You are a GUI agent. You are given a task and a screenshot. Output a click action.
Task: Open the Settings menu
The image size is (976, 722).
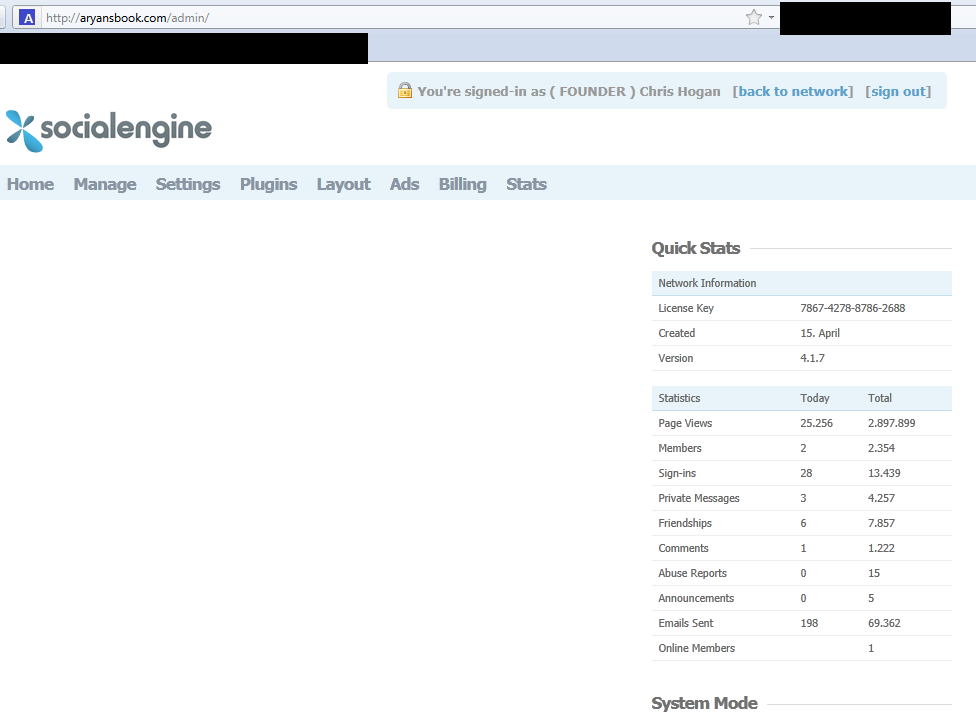click(188, 184)
